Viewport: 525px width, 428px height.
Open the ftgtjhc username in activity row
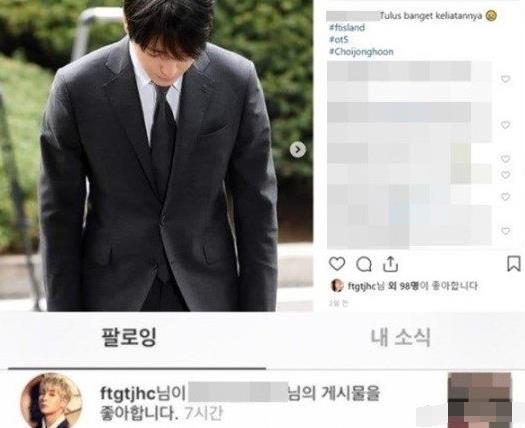tap(128, 394)
